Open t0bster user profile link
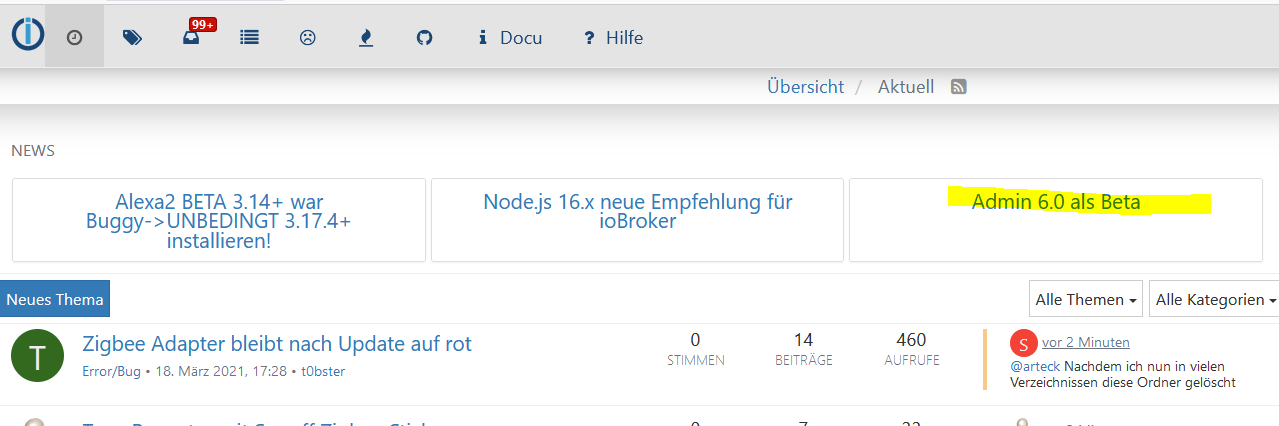This screenshot has width=1279, height=426. [323, 371]
